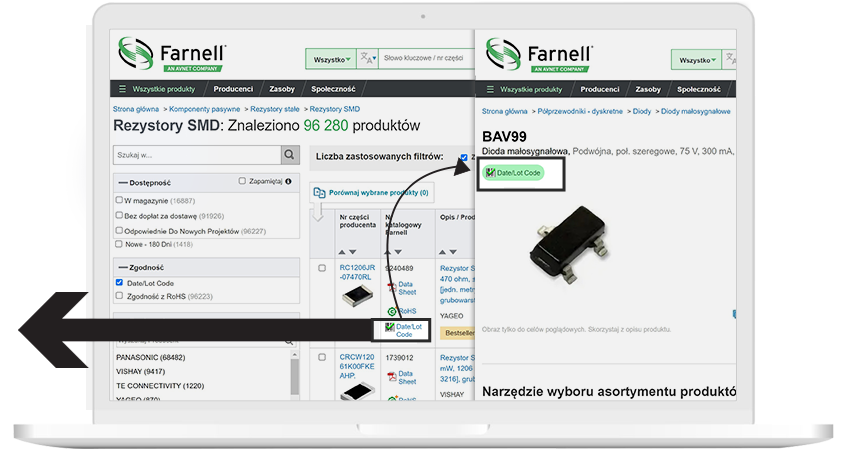Follow the 'Diody' breadcrumb link
The height and width of the screenshot is (454, 850).
pos(642,111)
